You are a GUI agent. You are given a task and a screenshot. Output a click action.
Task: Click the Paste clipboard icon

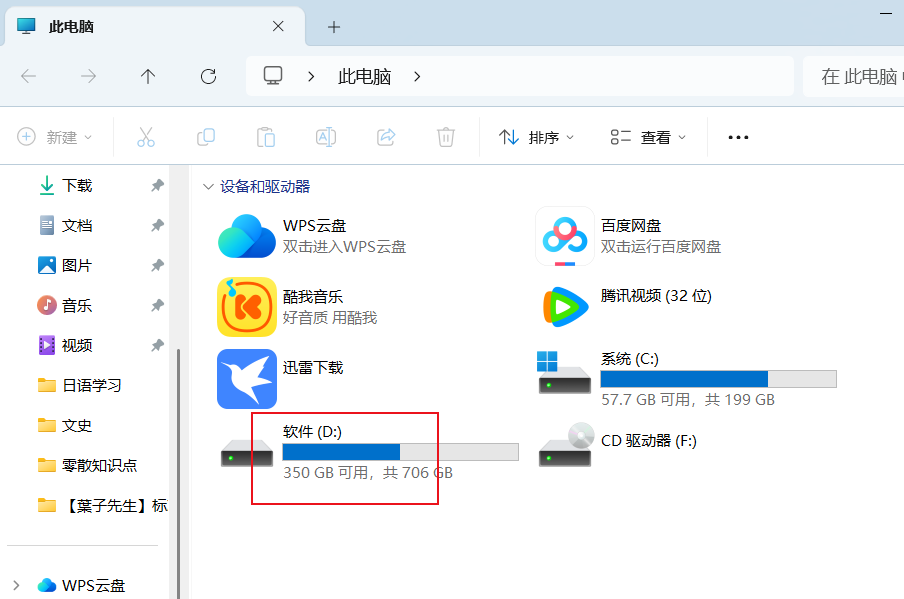(266, 137)
